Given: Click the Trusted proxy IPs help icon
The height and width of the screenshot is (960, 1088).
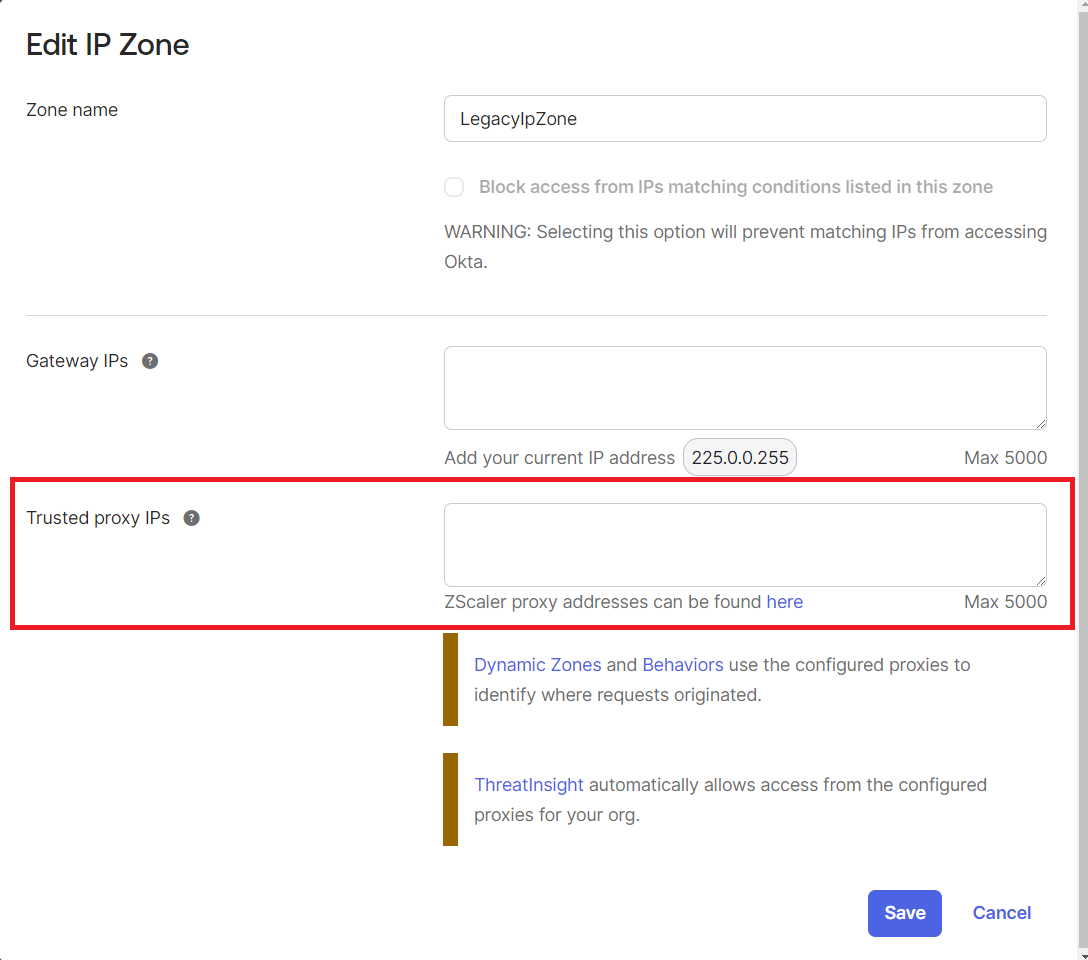Looking at the screenshot, I should click(192, 518).
